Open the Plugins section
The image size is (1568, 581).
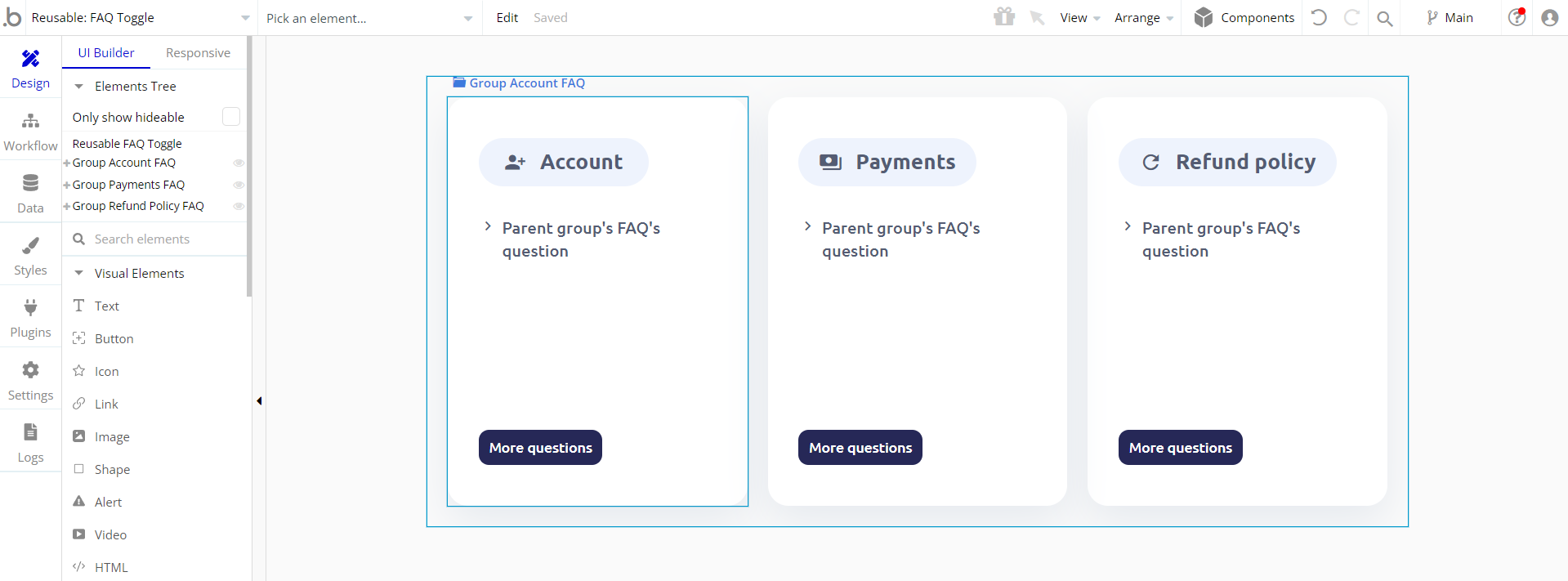point(30,318)
